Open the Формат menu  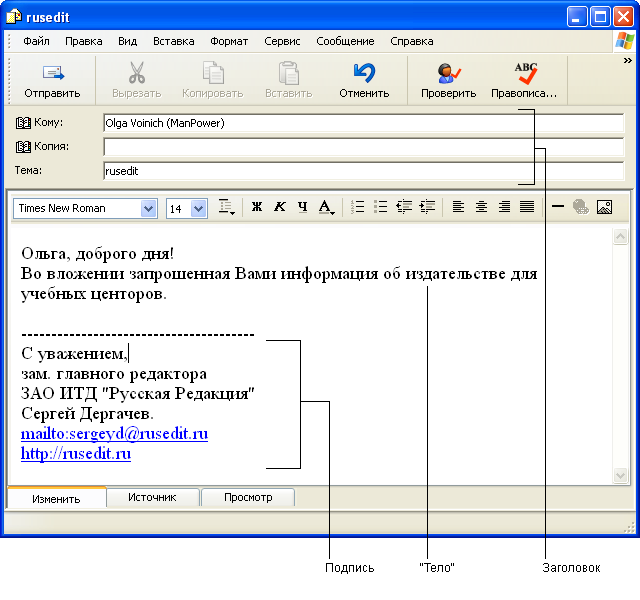tap(229, 41)
